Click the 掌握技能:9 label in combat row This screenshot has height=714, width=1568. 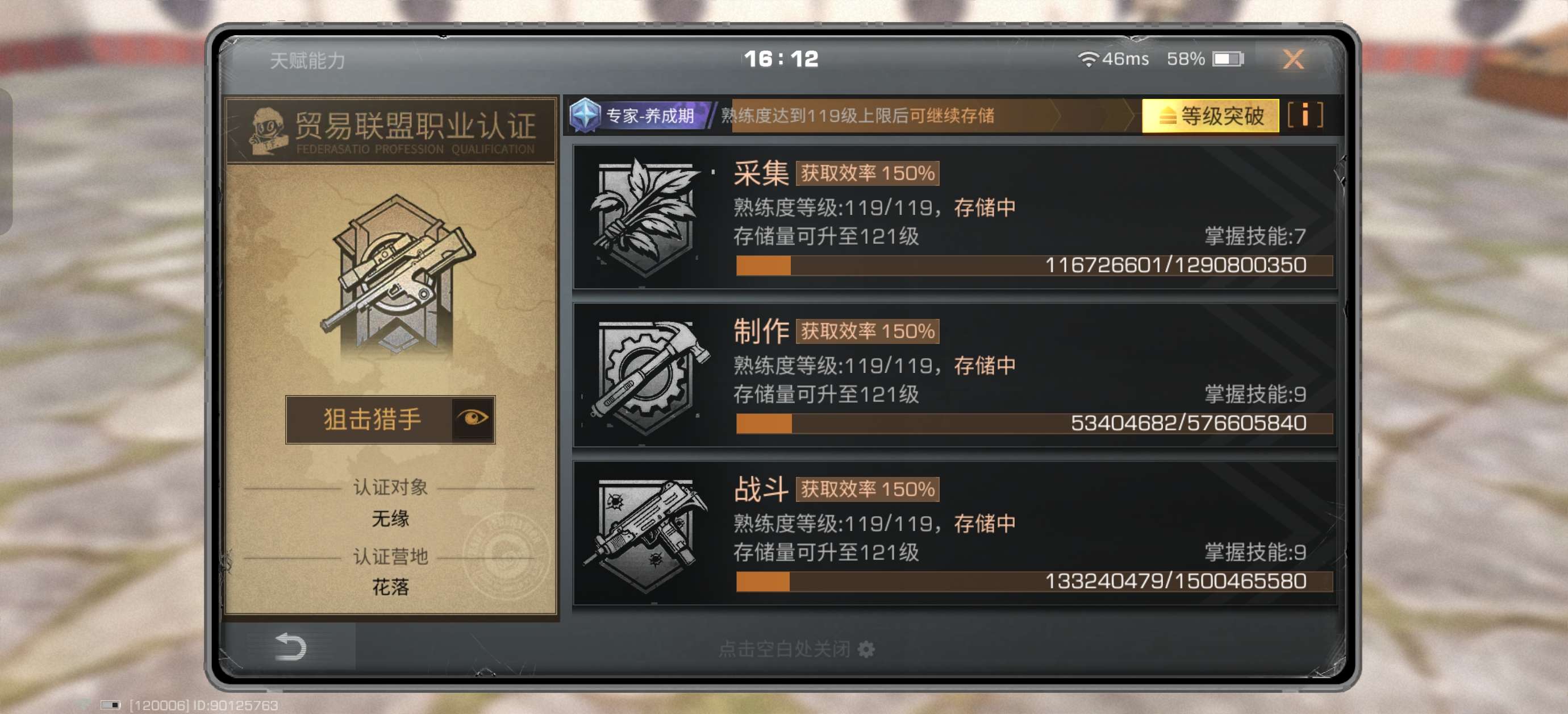pos(1254,553)
